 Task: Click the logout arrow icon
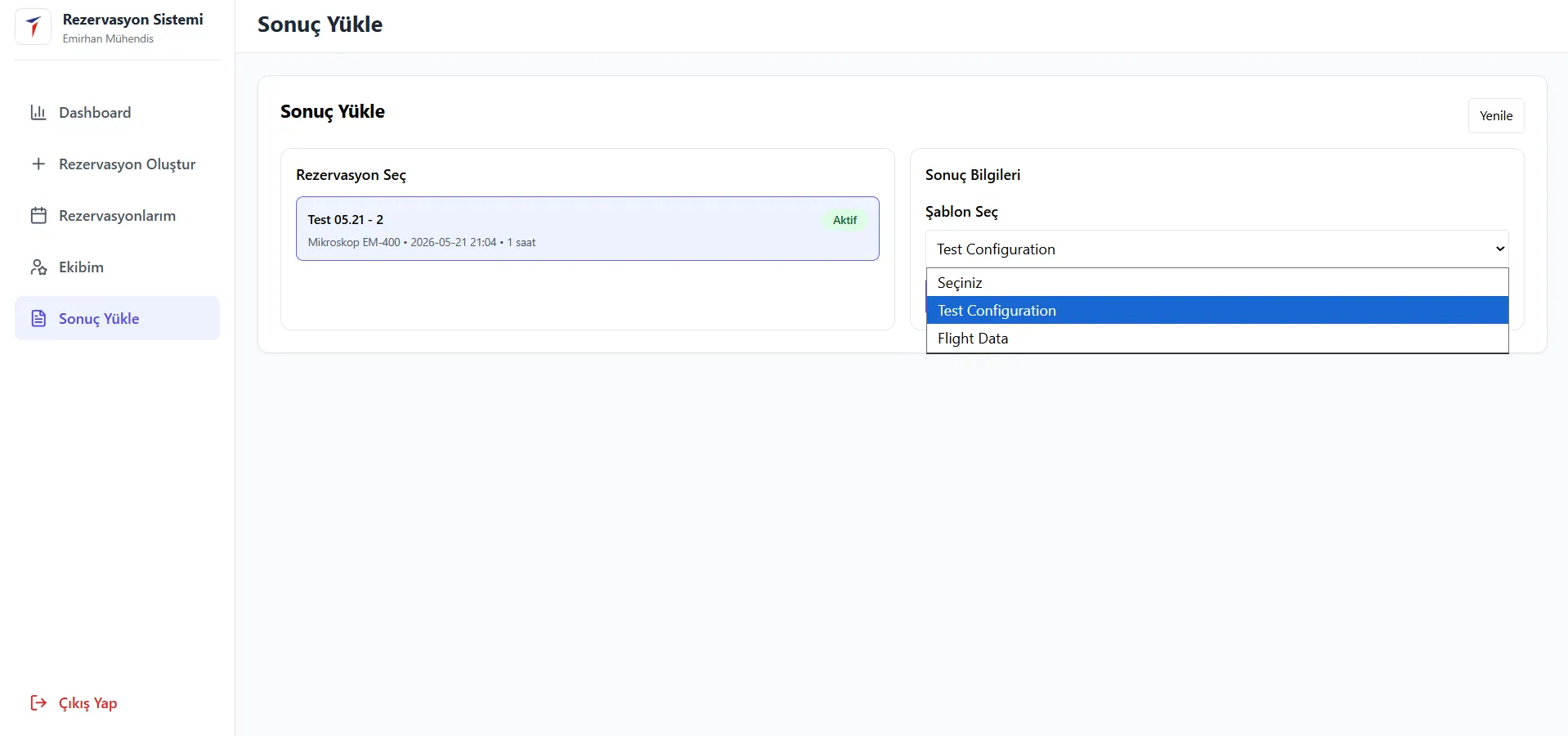point(38,703)
